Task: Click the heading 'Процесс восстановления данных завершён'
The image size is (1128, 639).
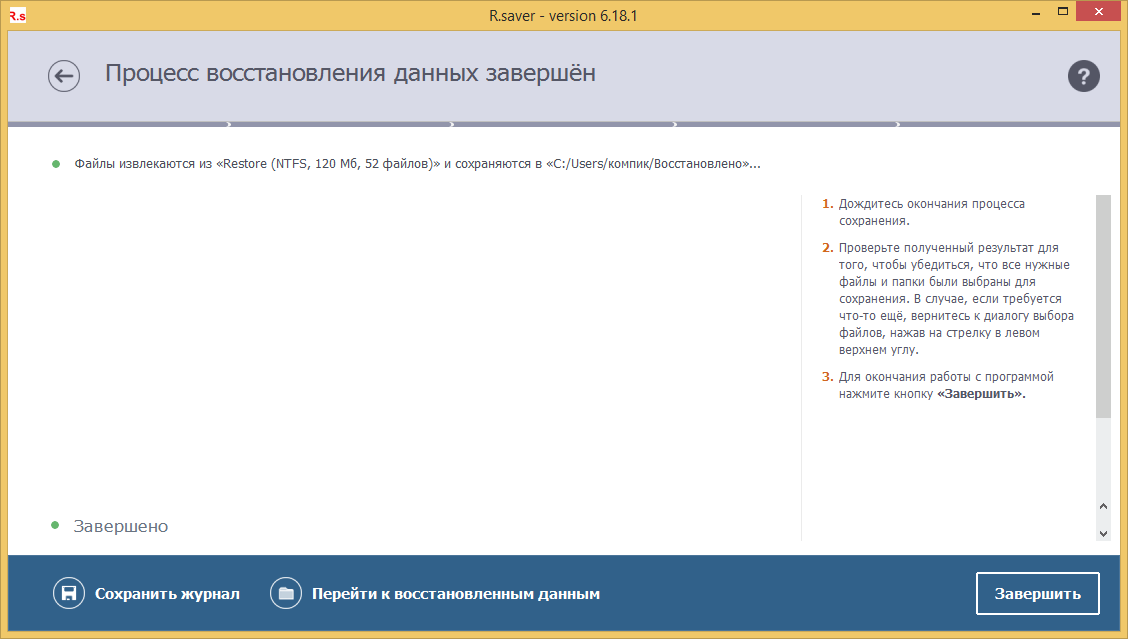Action: point(350,73)
